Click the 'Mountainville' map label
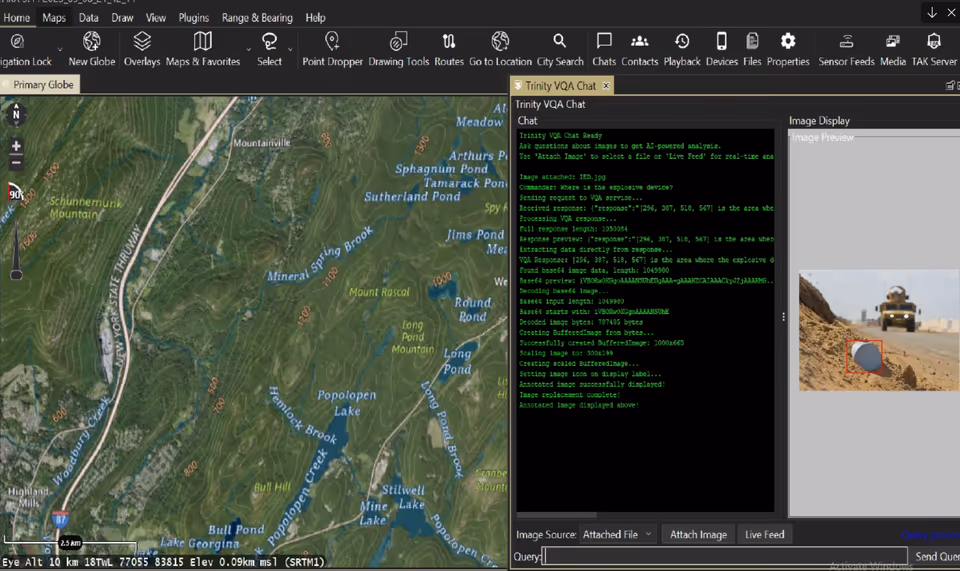 pos(261,143)
